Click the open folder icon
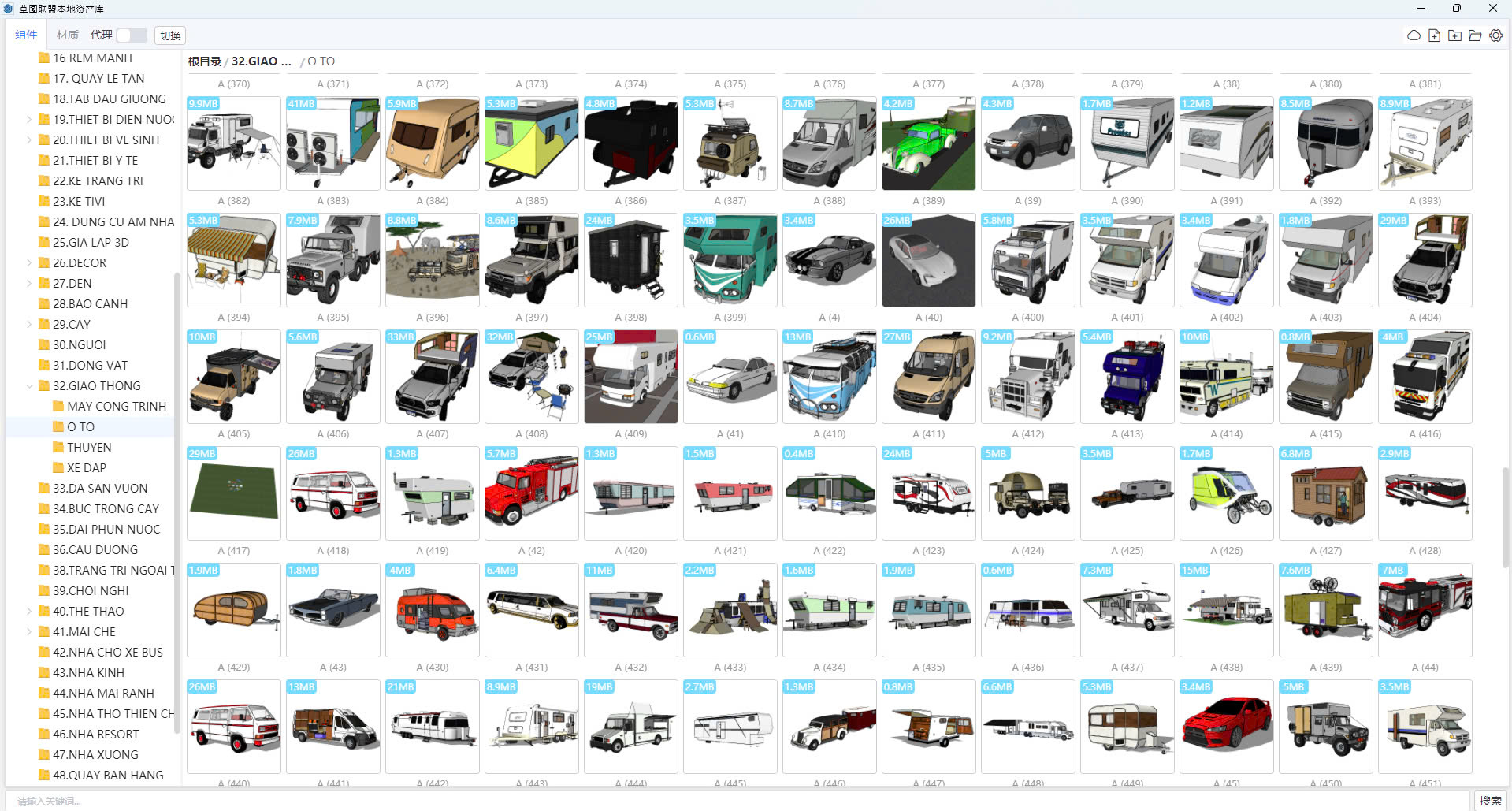The height and width of the screenshot is (811, 1512). 1475,35
